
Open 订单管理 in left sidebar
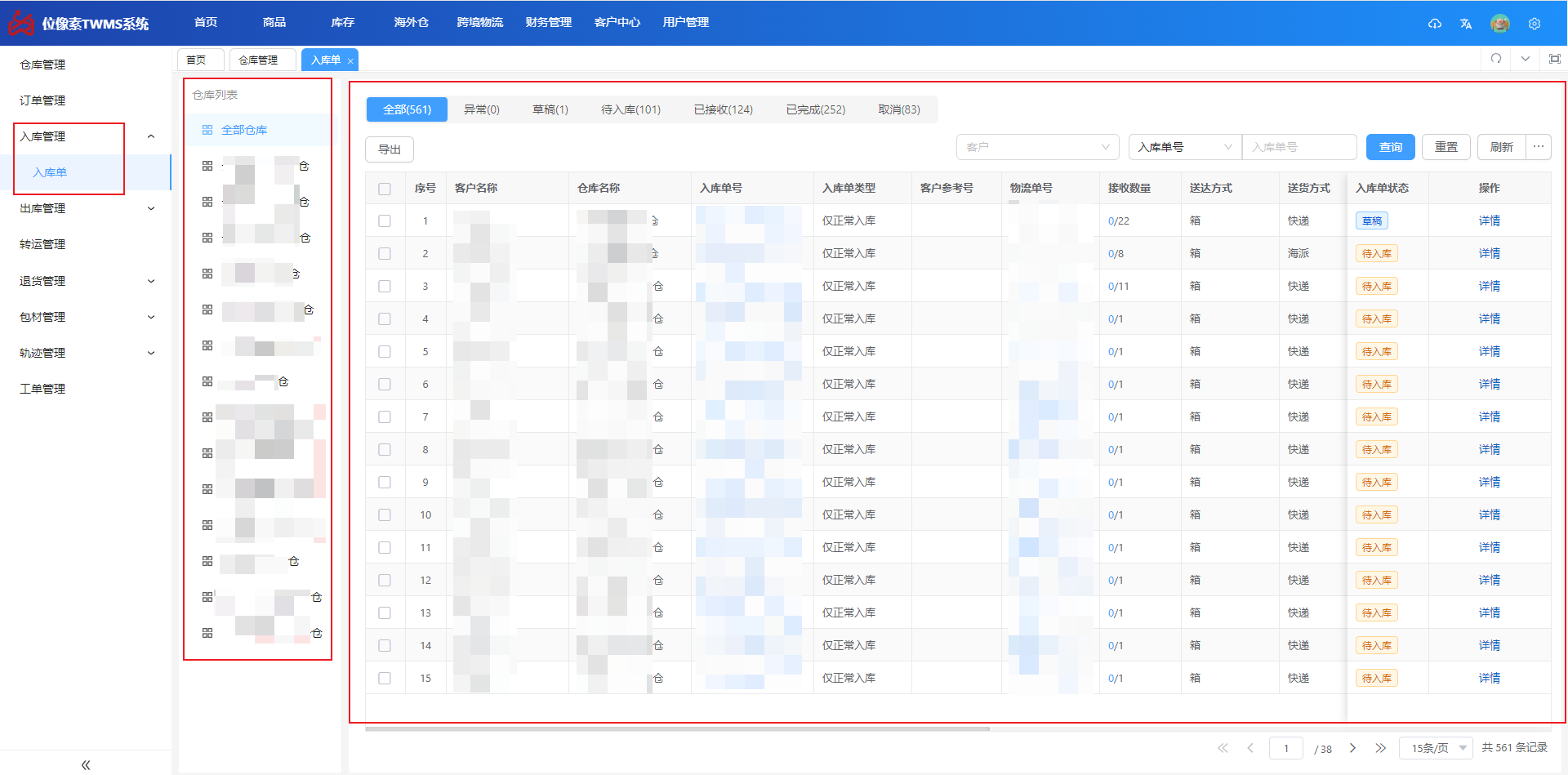(x=42, y=100)
